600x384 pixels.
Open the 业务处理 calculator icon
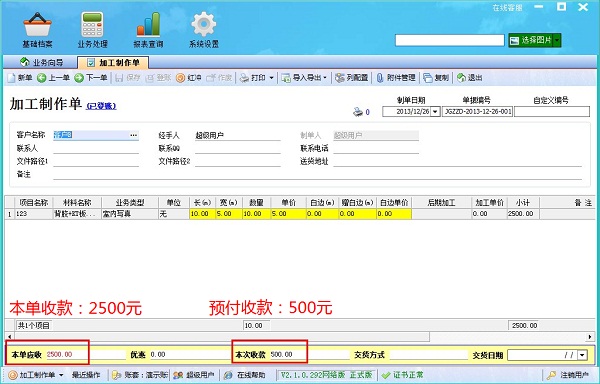pos(92,30)
